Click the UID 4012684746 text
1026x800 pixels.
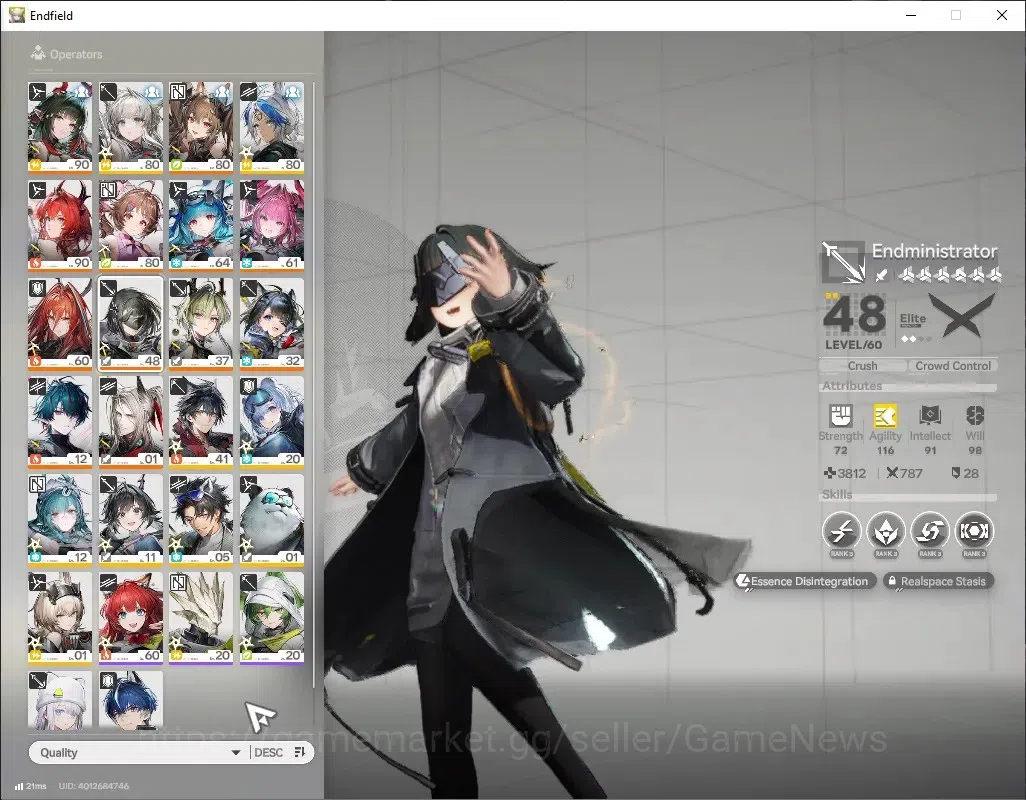click(x=94, y=786)
